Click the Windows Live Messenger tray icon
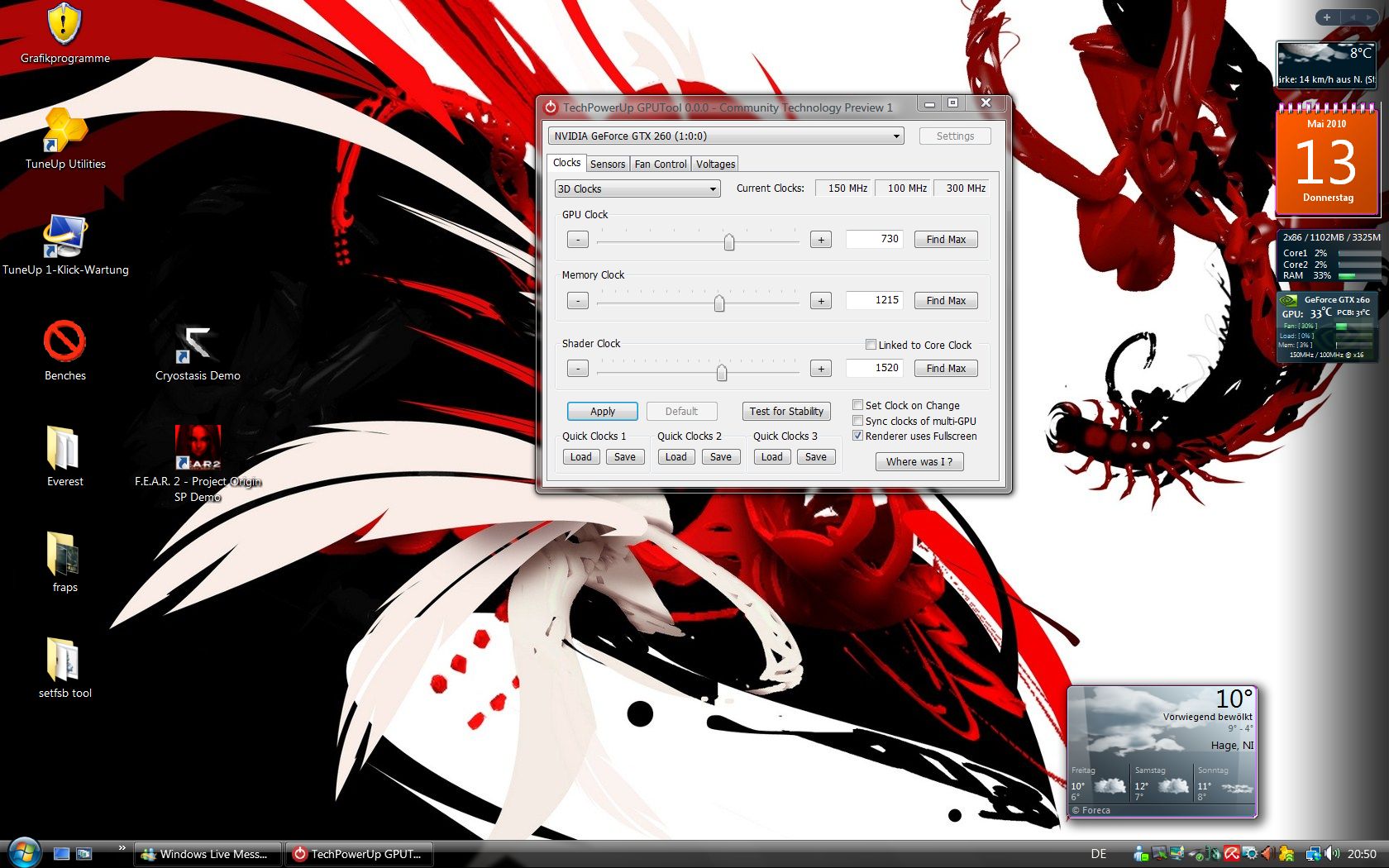The image size is (1389, 868). 1140,854
